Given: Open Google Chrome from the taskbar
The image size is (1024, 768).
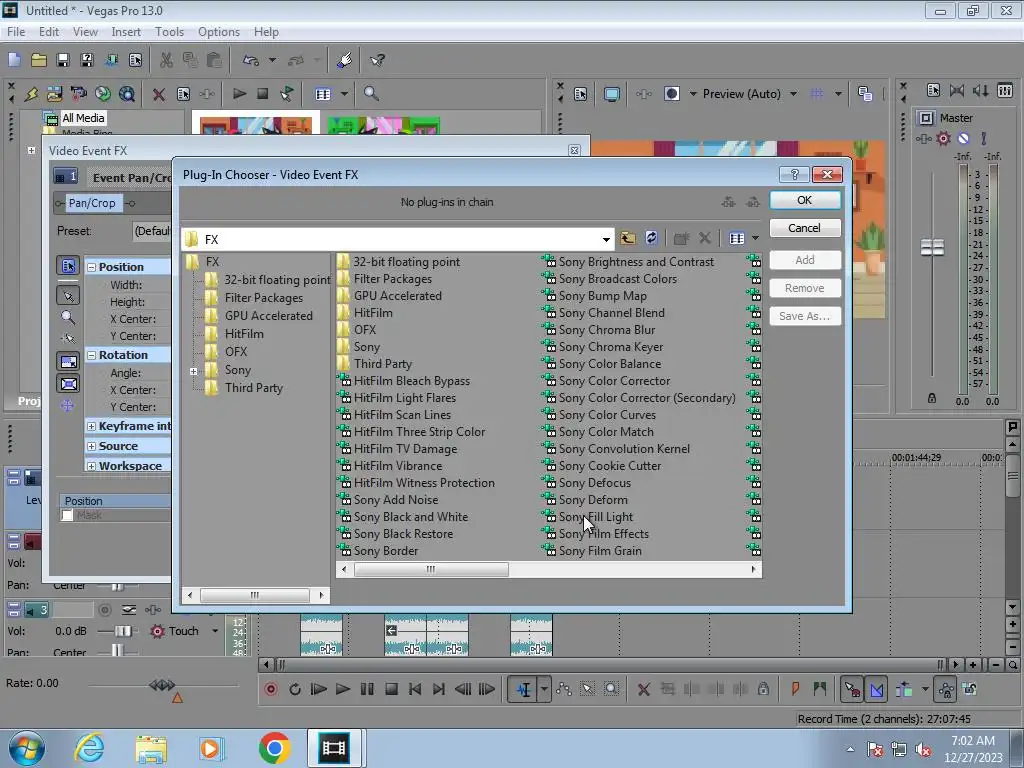Looking at the screenshot, I should click(x=274, y=748).
